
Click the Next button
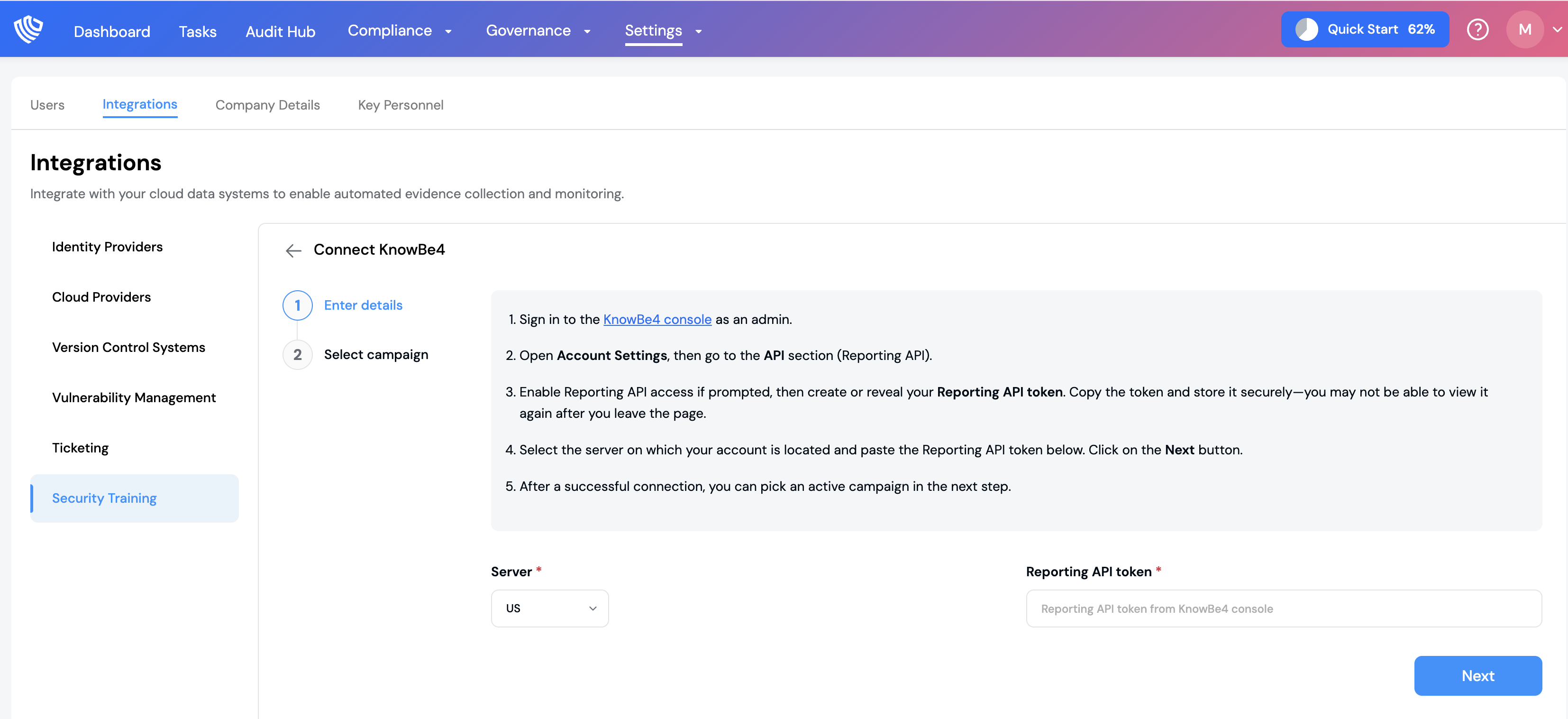(1478, 676)
